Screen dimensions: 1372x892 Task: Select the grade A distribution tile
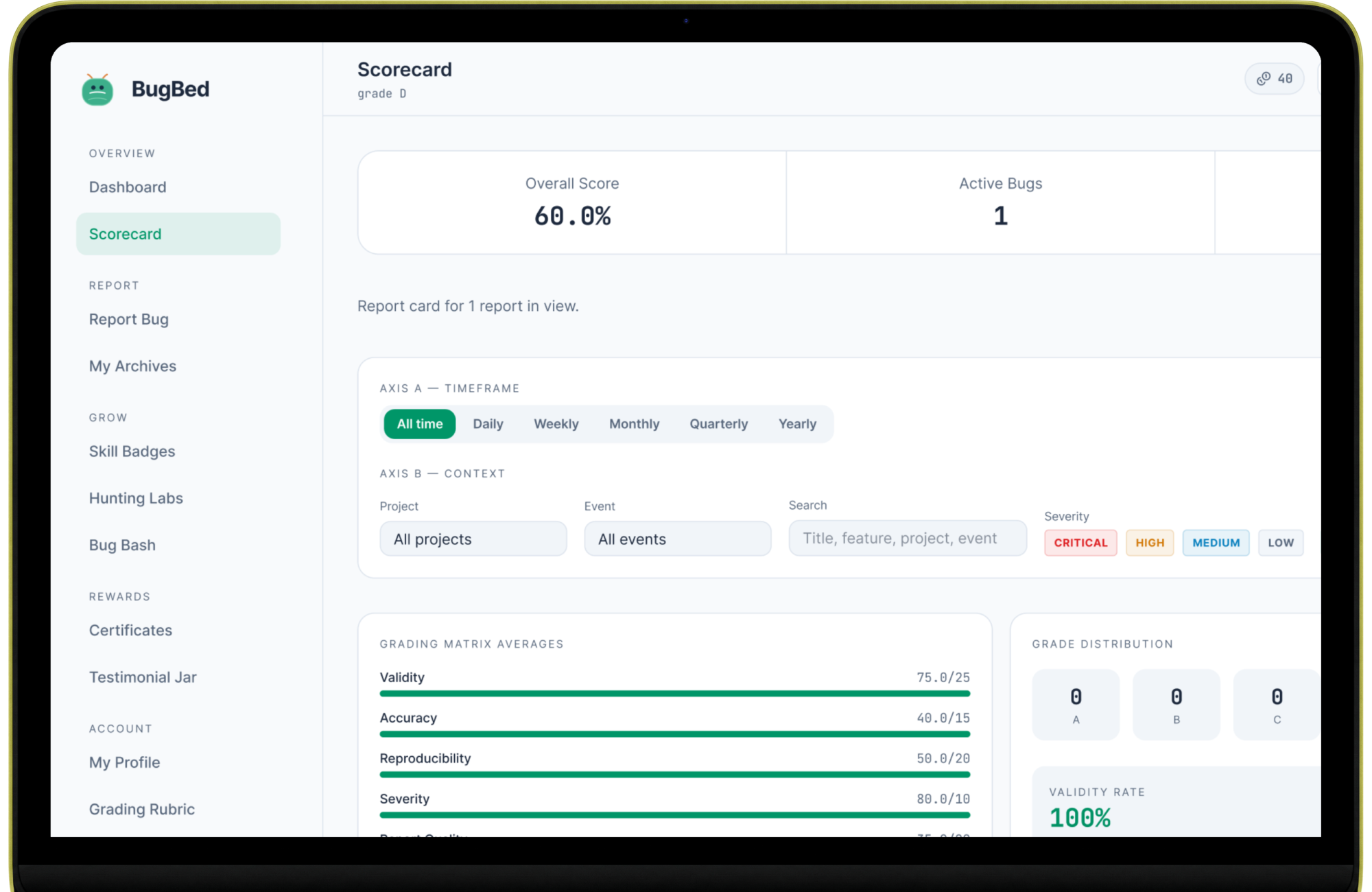(x=1076, y=705)
